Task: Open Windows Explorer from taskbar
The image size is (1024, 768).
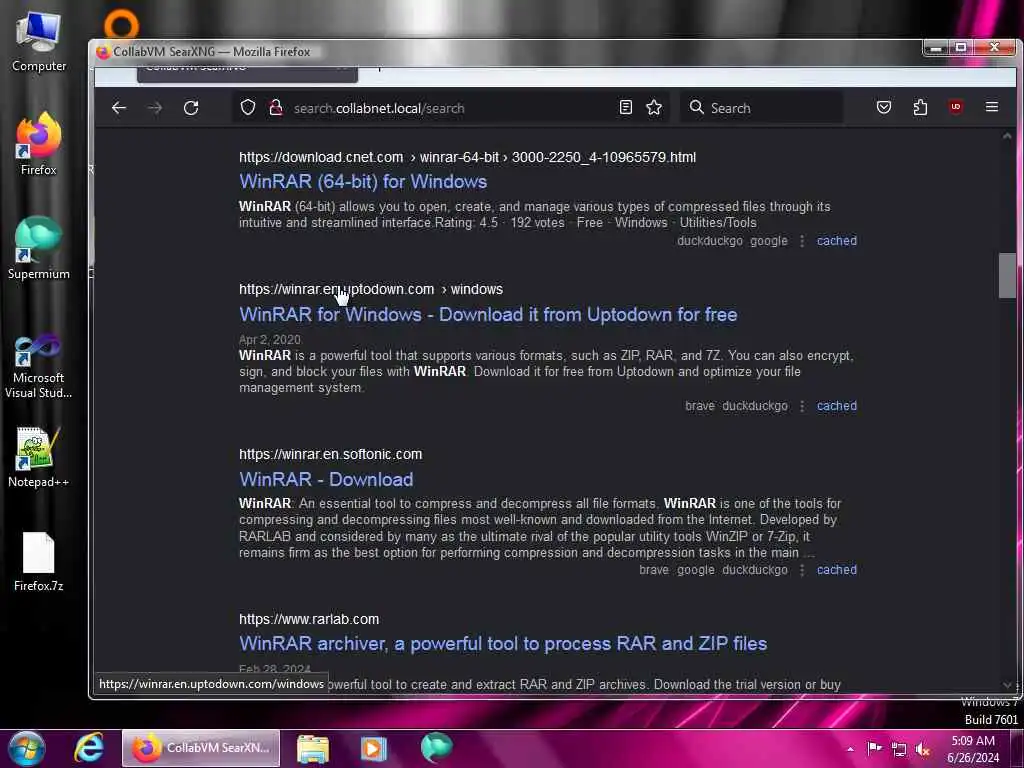Action: [x=313, y=748]
